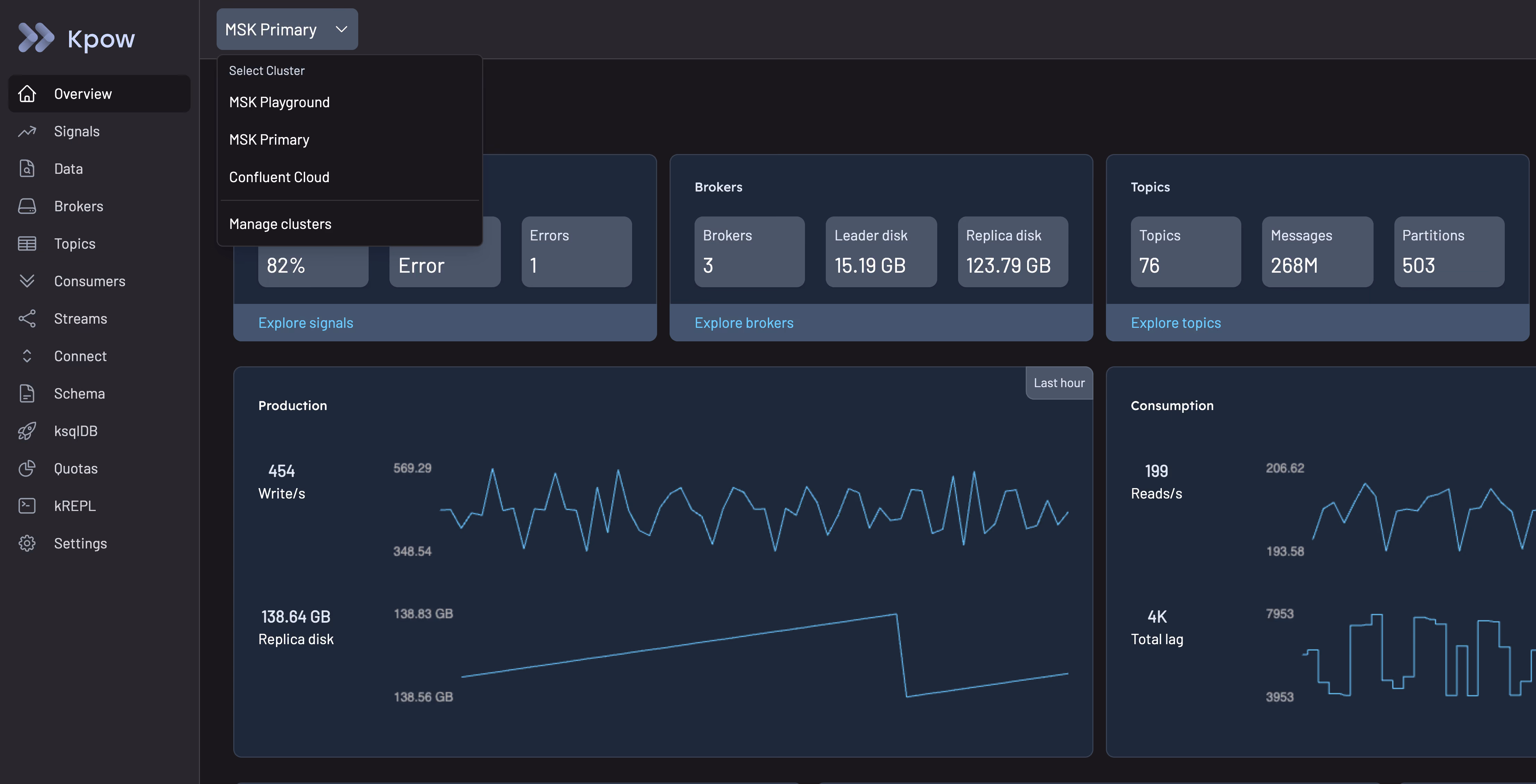
Task: Go to Quotas in the sidebar
Action: click(x=76, y=469)
